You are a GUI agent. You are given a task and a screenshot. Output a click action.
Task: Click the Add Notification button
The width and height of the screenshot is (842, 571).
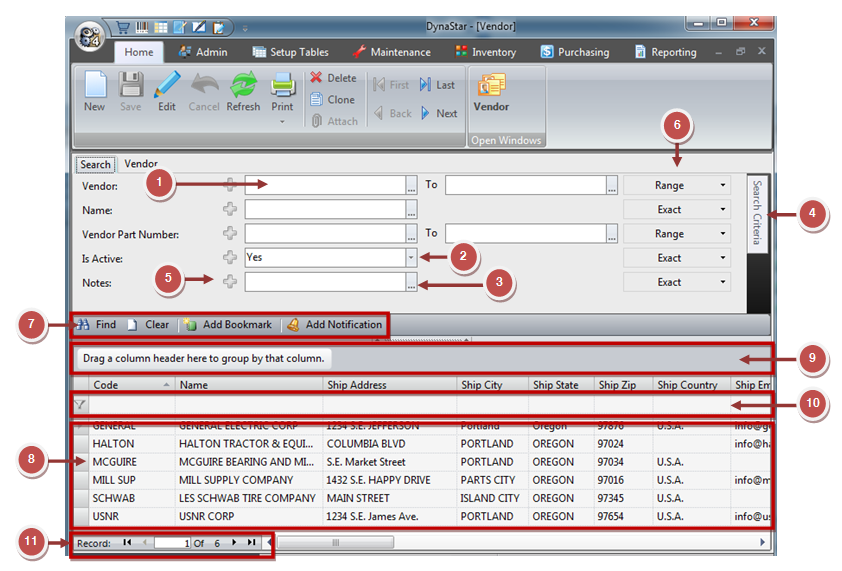[334, 325]
